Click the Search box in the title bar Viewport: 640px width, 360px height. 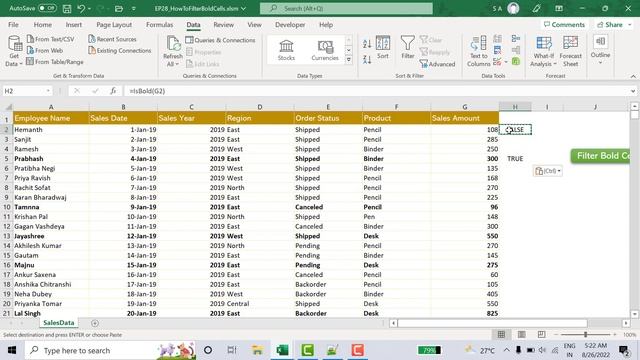(346, 8)
